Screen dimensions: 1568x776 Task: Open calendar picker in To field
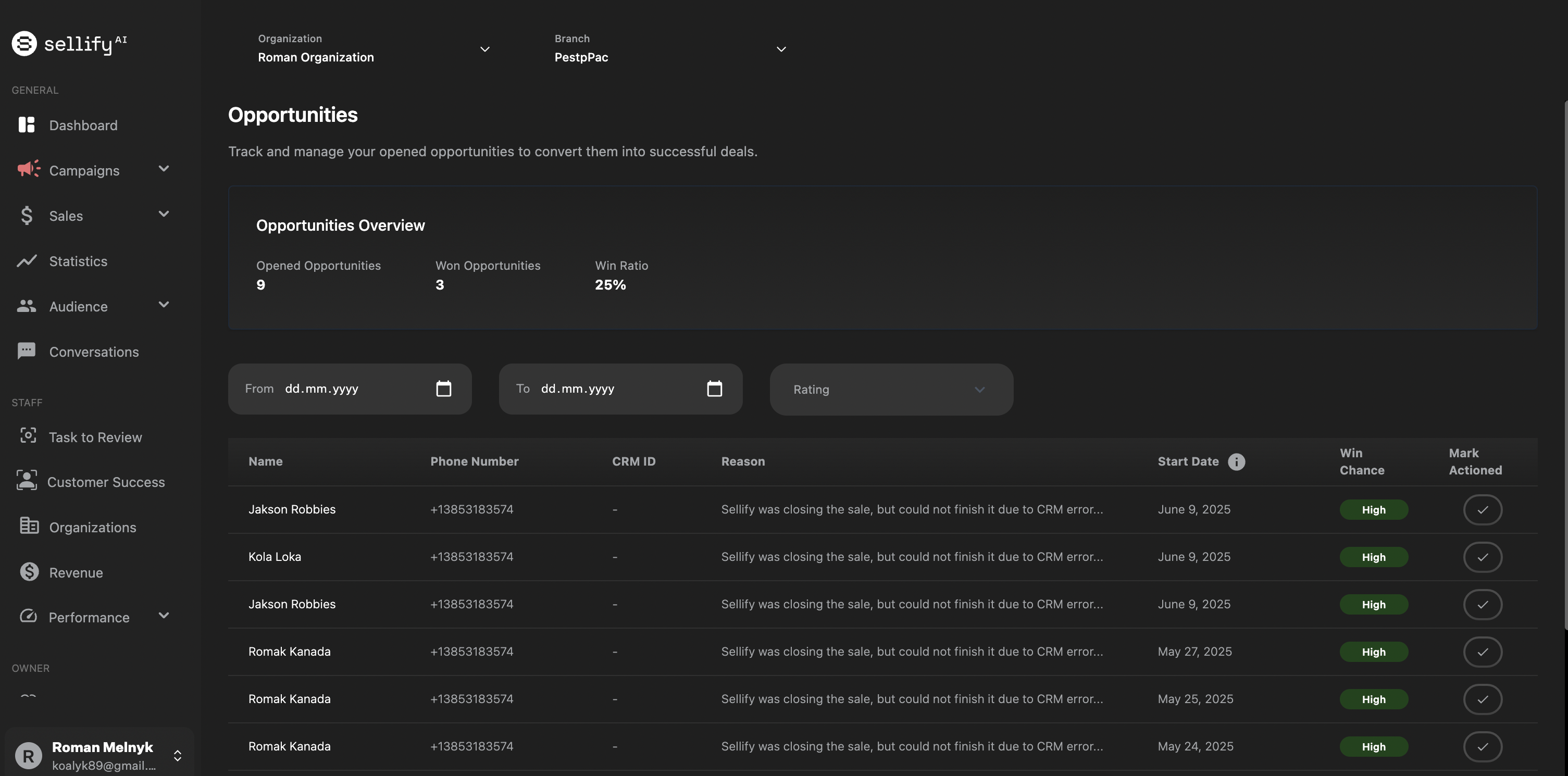(x=714, y=389)
